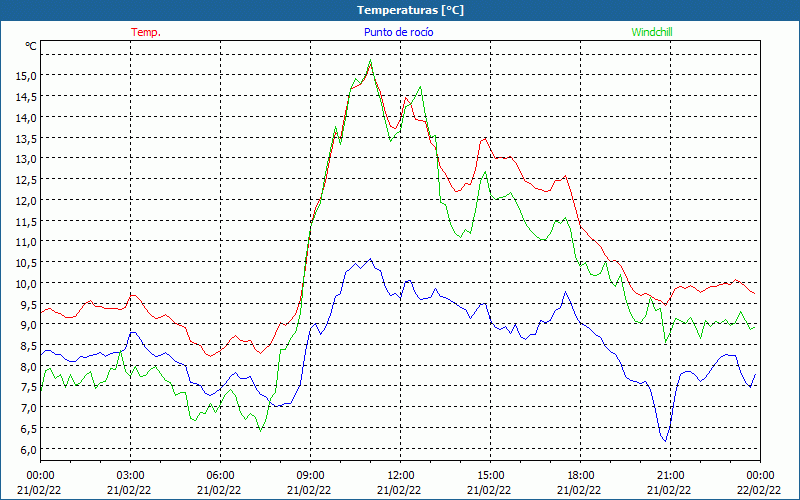Screen dimensions: 800x500
Task: Click the 7,0 y-axis value
Action: coord(28,408)
